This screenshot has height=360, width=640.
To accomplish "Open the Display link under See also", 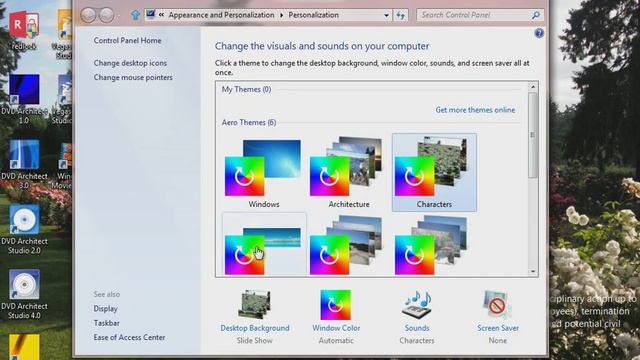I will coord(105,309).
